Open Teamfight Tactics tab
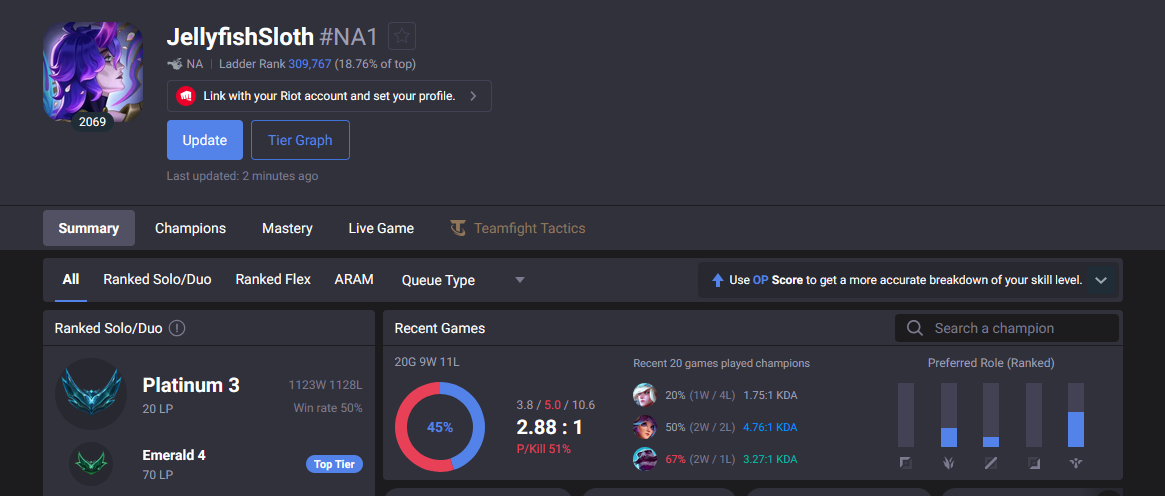This screenshot has width=1165, height=496. point(518,228)
